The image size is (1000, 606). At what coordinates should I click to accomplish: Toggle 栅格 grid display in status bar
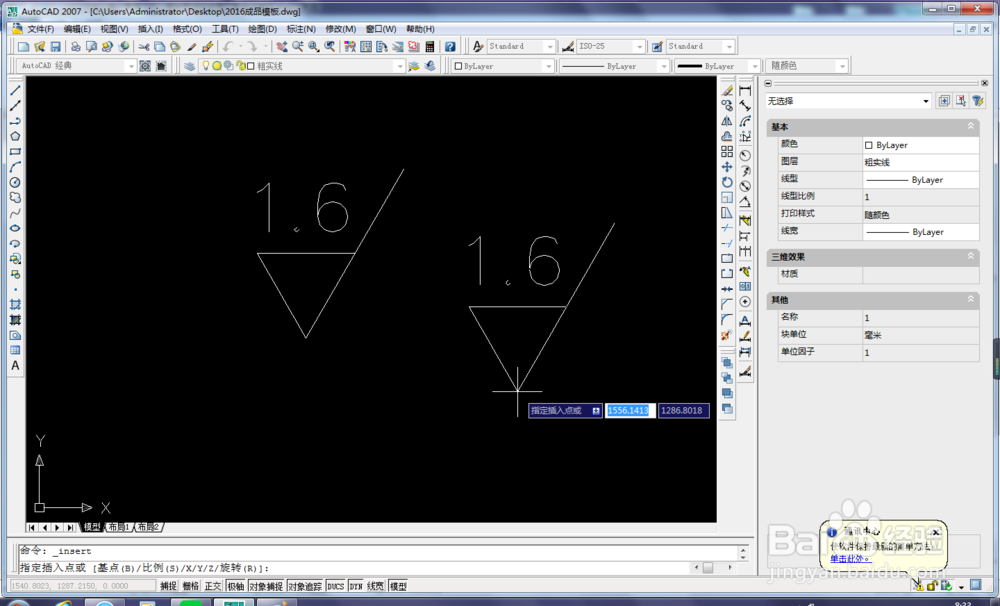(x=191, y=586)
